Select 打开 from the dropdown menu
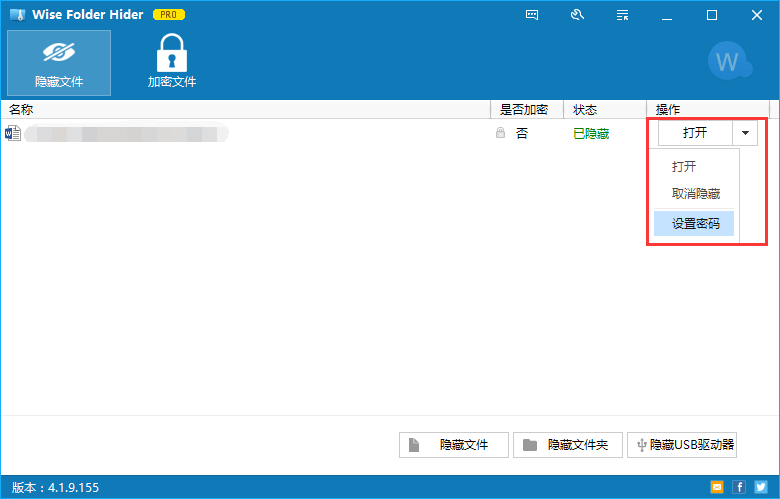The image size is (780, 499). pos(684,167)
